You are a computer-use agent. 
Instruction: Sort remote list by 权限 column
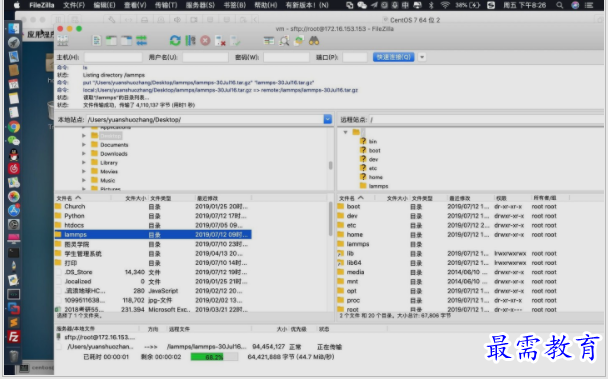(501, 198)
